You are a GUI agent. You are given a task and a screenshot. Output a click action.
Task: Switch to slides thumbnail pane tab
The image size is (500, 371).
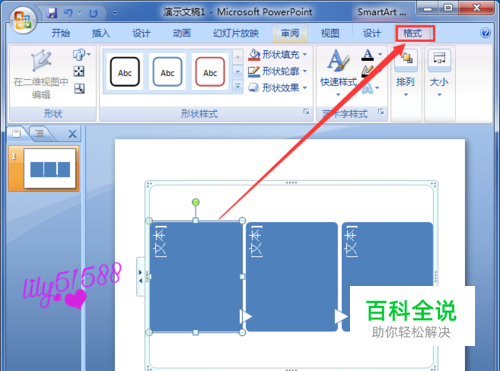click(17, 134)
